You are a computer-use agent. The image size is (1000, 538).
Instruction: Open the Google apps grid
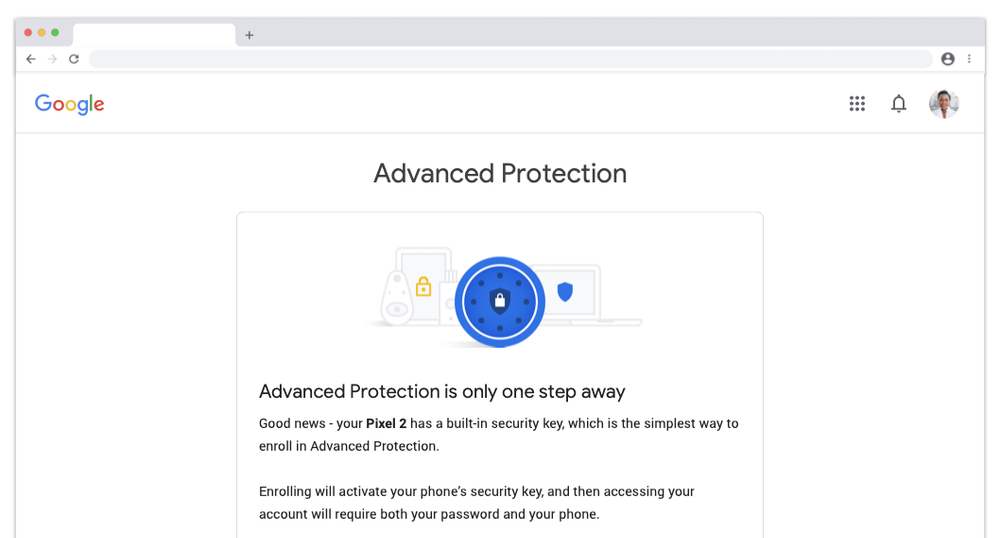[857, 103]
